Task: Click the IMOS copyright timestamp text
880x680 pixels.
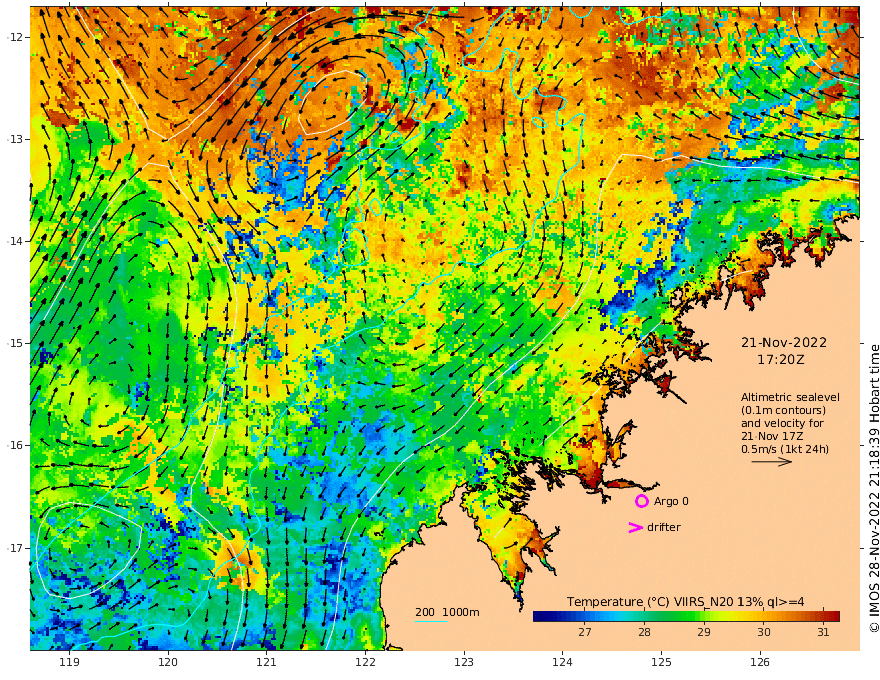Action: pyautogui.click(x=874, y=489)
